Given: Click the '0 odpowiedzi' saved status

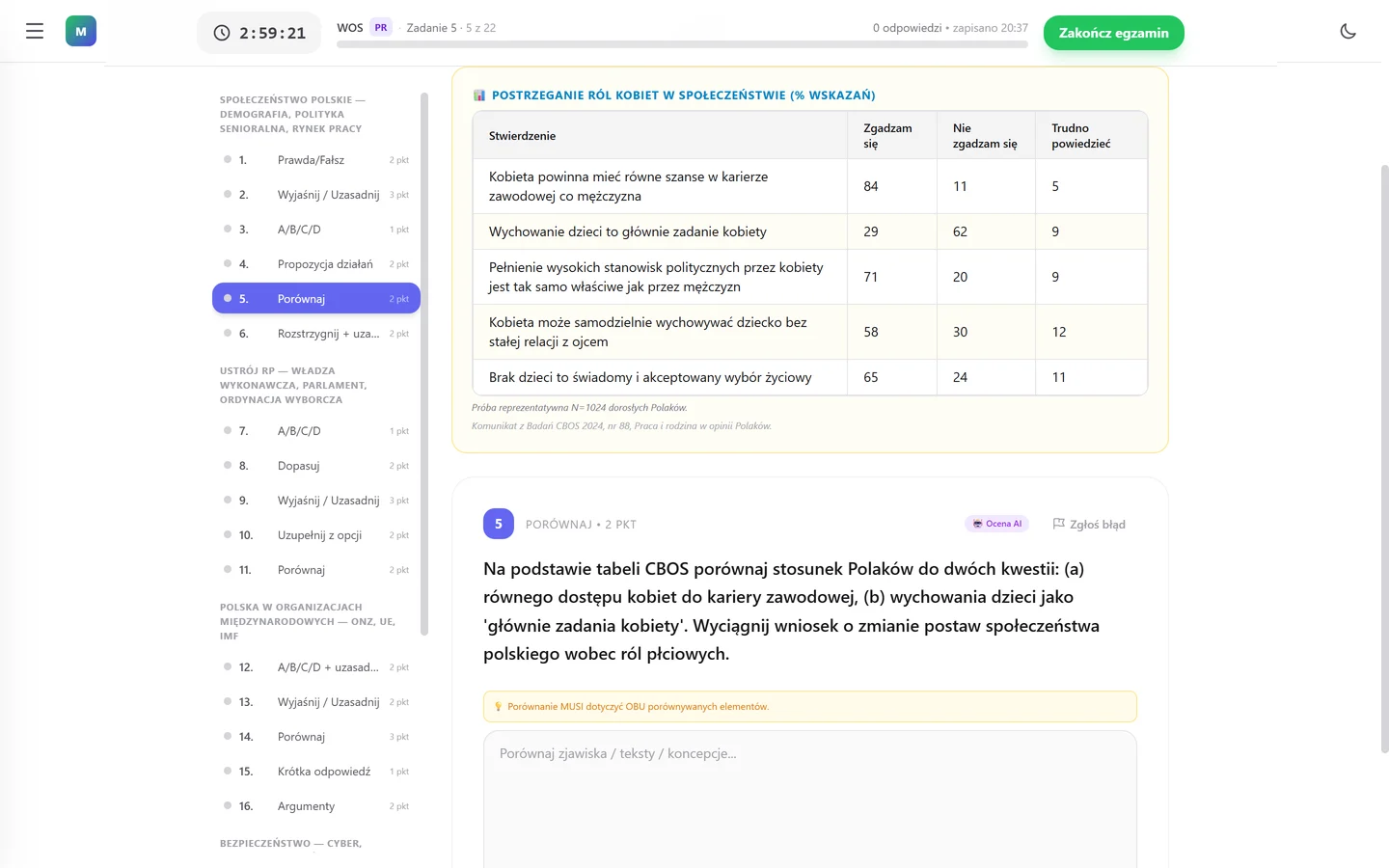Looking at the screenshot, I should pos(950,28).
